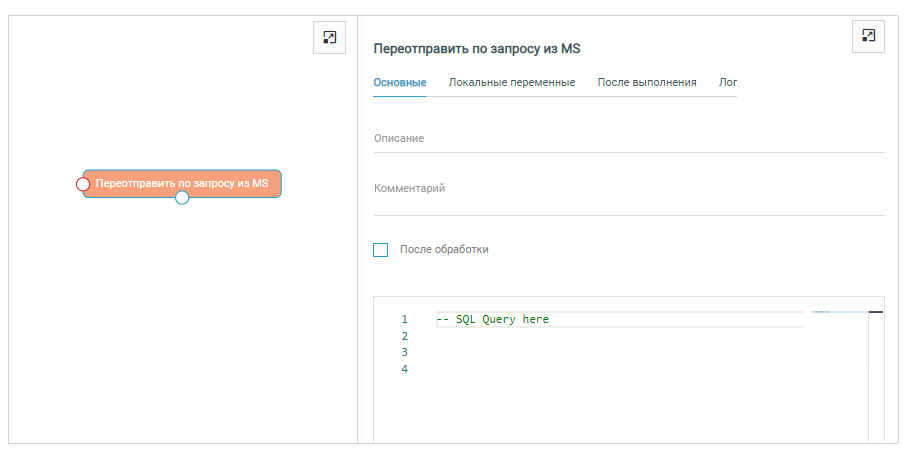Select the 'Переотправить по запросу из MS' node

tap(182, 183)
